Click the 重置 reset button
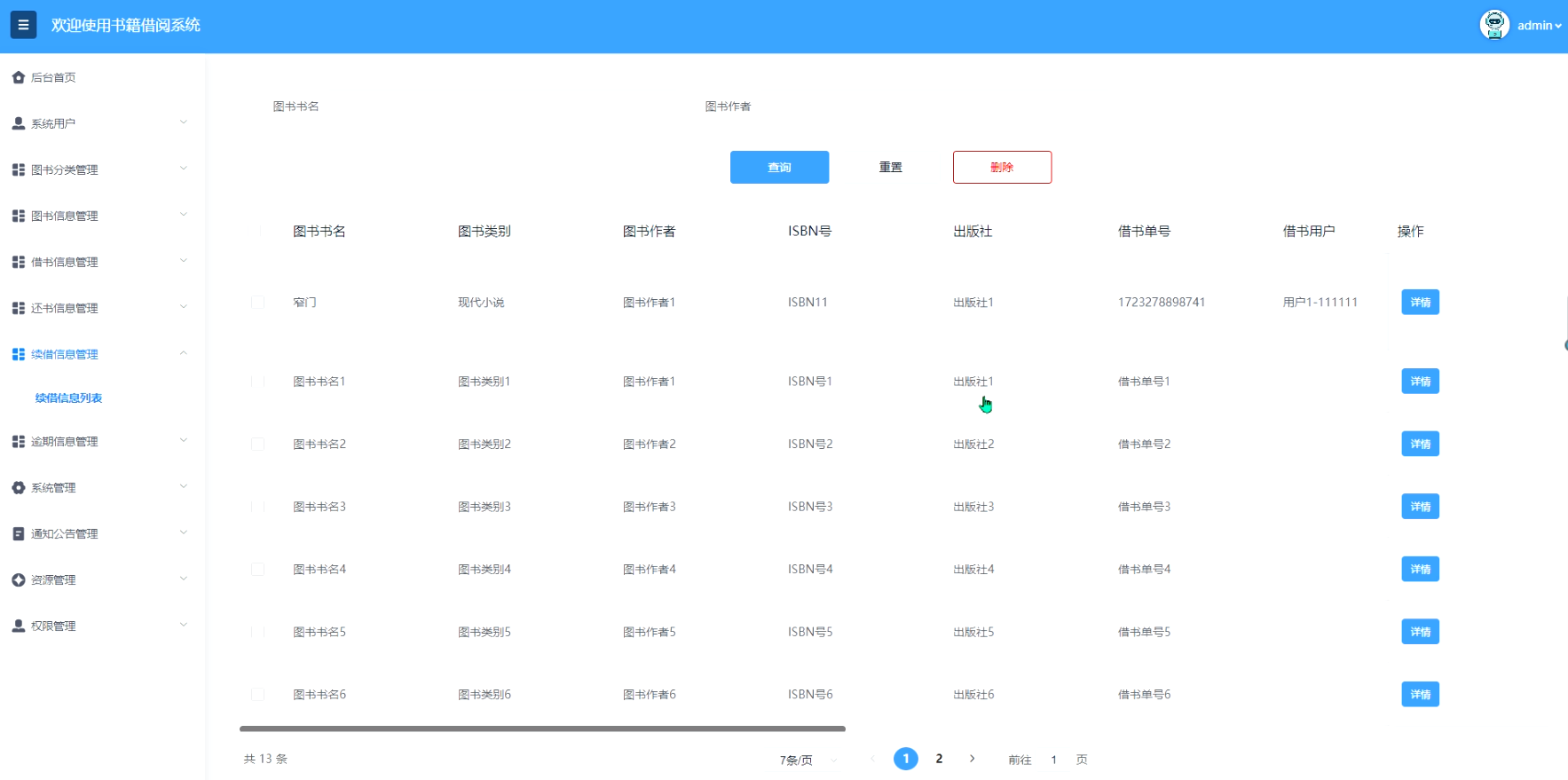1568x780 pixels. click(890, 167)
